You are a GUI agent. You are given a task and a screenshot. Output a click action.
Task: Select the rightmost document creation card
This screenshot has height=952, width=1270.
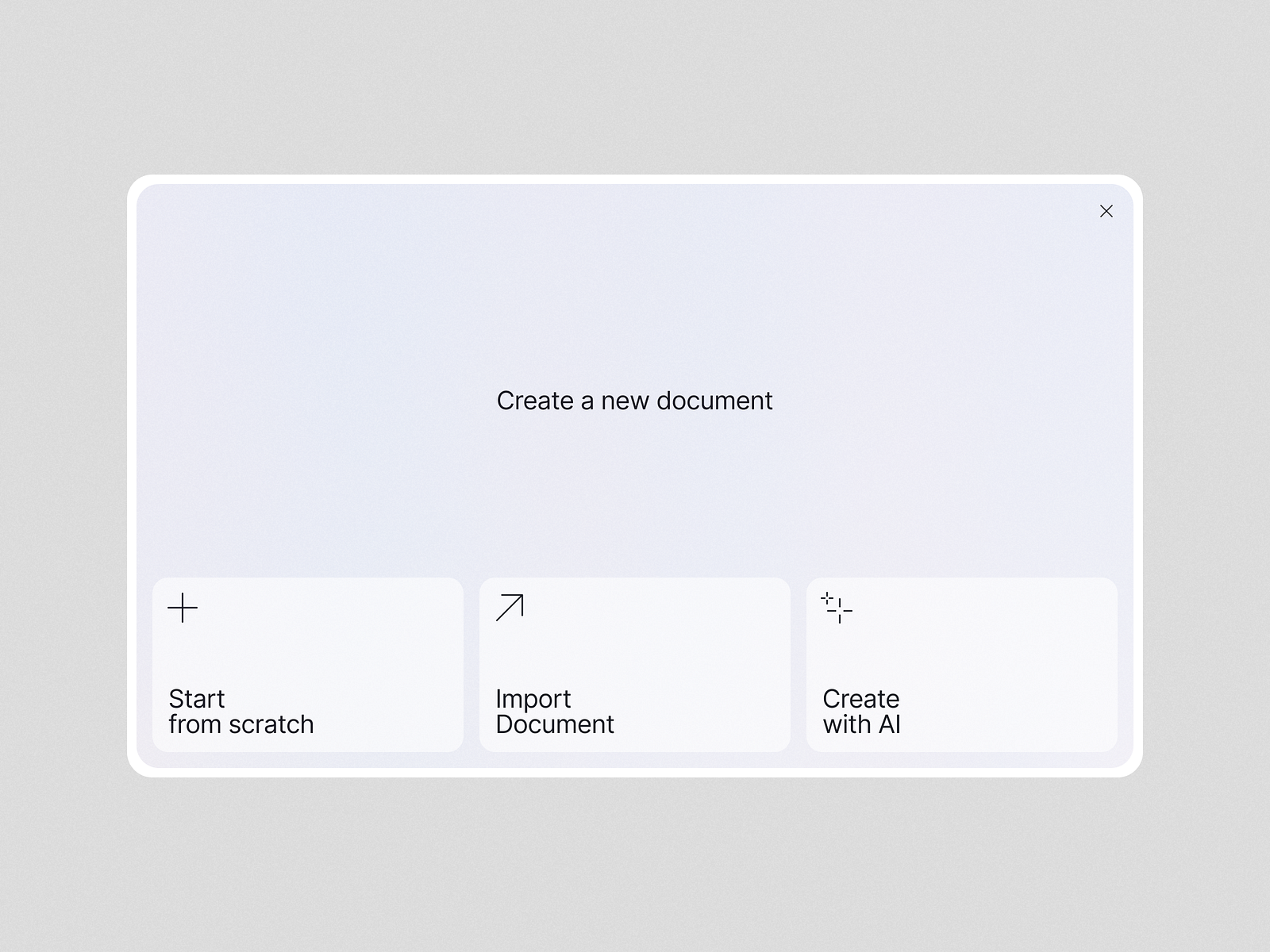(x=962, y=664)
